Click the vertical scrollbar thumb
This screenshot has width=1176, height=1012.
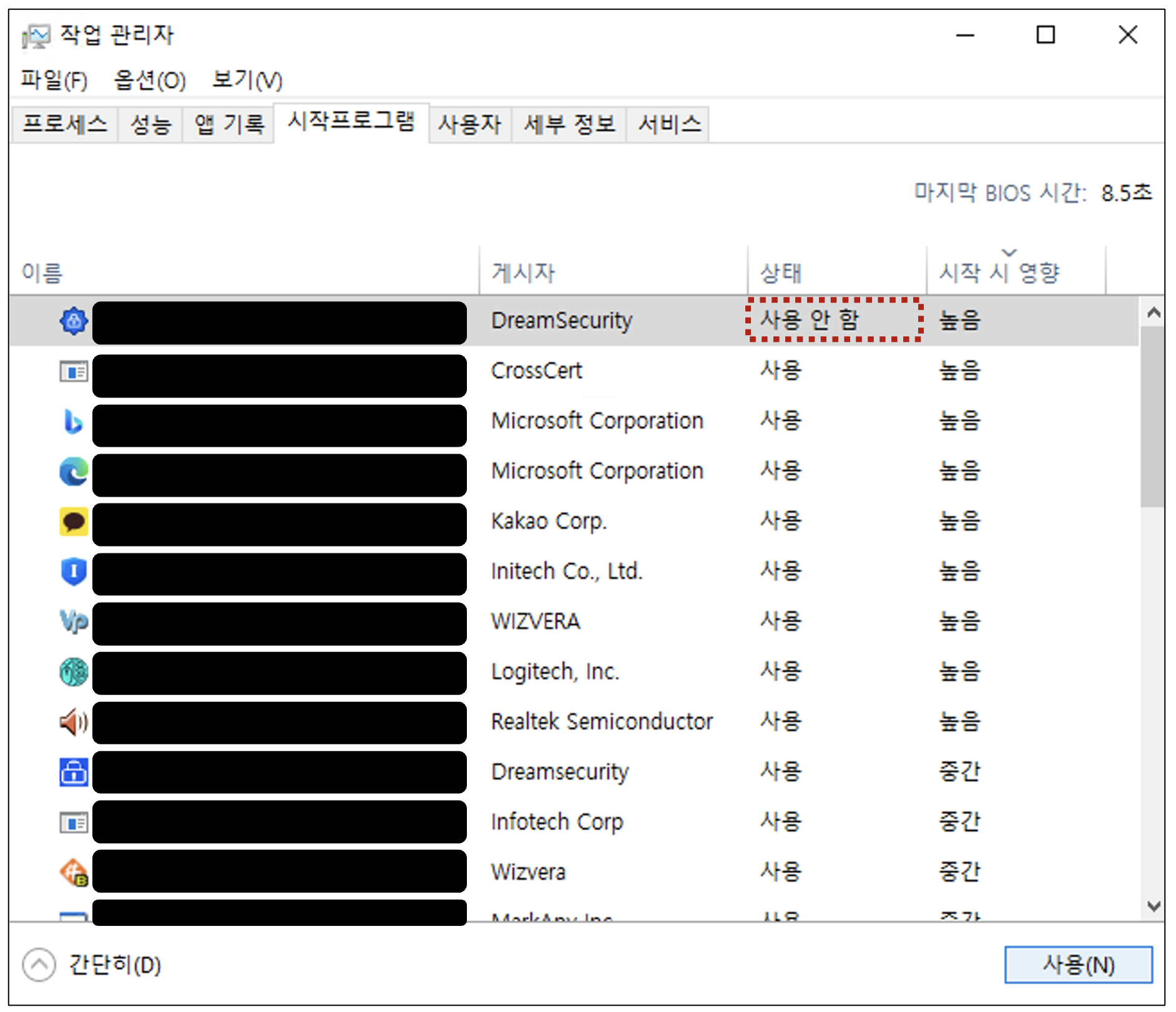1152,417
